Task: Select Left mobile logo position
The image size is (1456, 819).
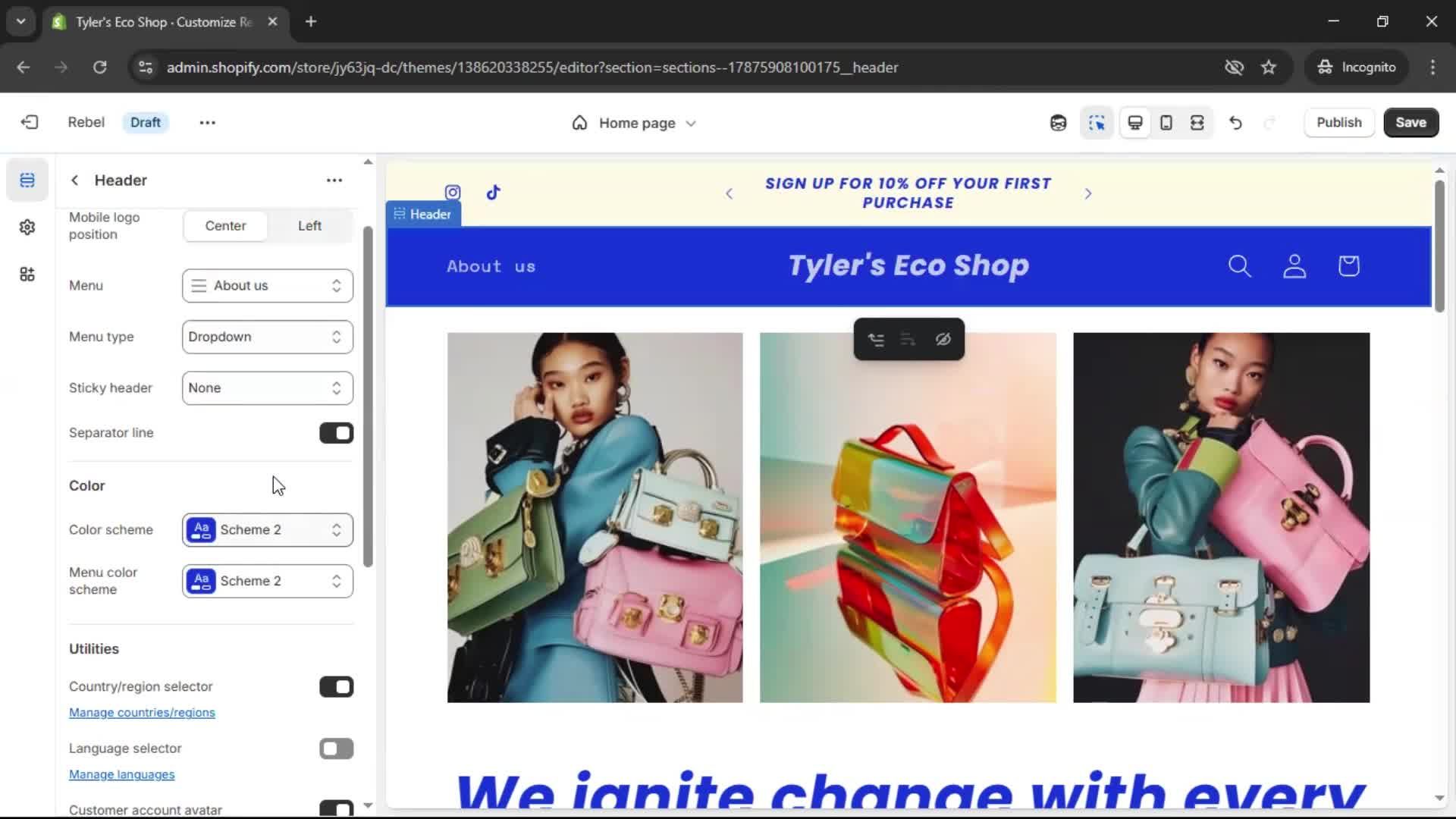Action: [x=309, y=226]
